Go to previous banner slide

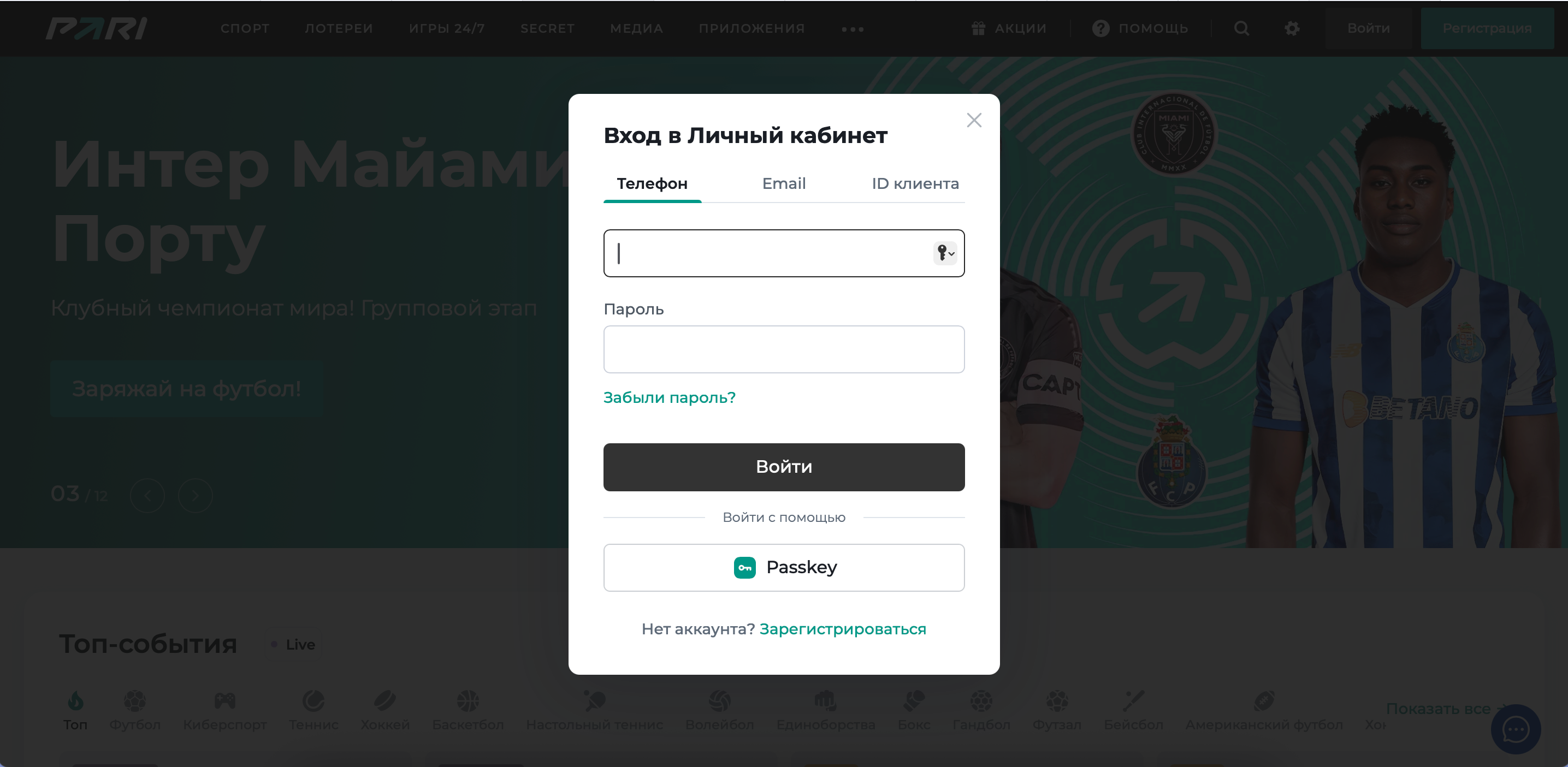point(147,496)
